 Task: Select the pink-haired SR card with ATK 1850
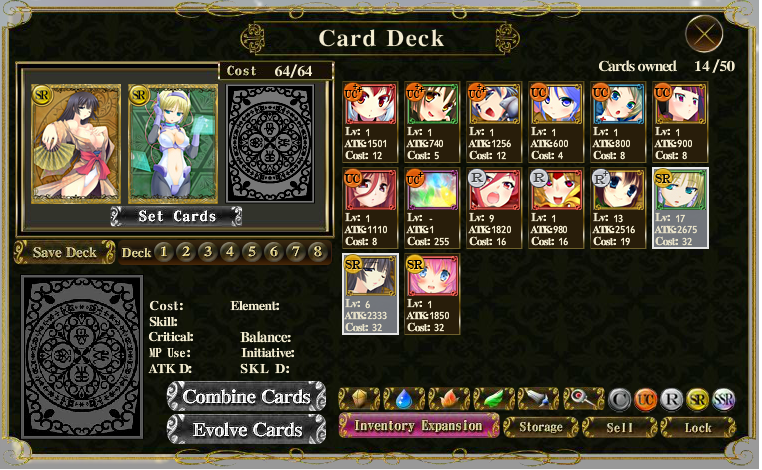[432, 294]
